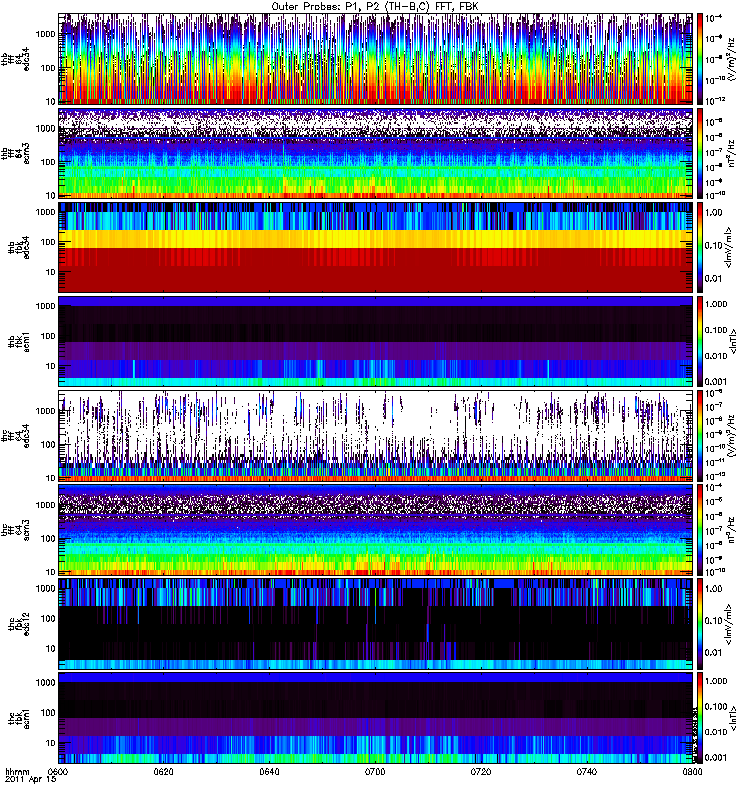Click the 0740 time axis label
Screen dimensions: 750x800
pyautogui.click(x=586, y=772)
